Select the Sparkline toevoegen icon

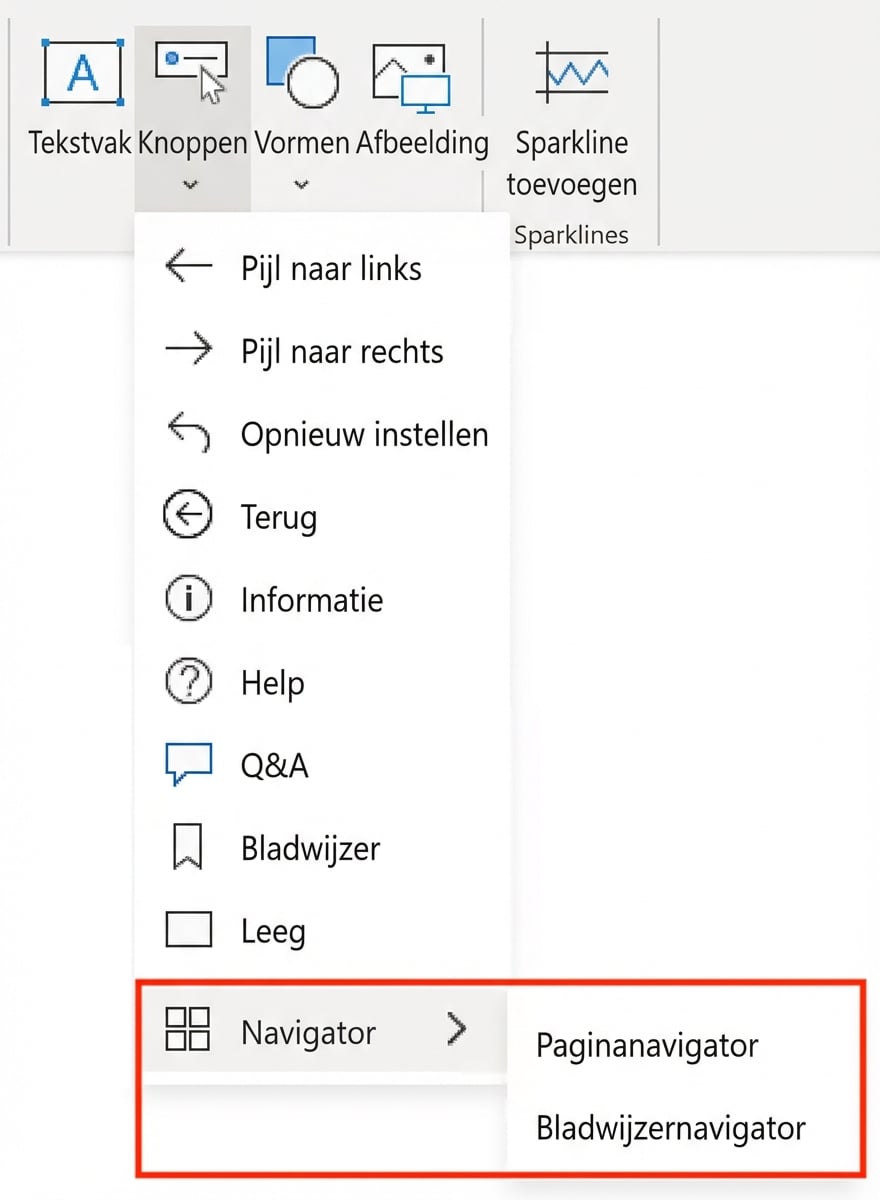point(571,70)
